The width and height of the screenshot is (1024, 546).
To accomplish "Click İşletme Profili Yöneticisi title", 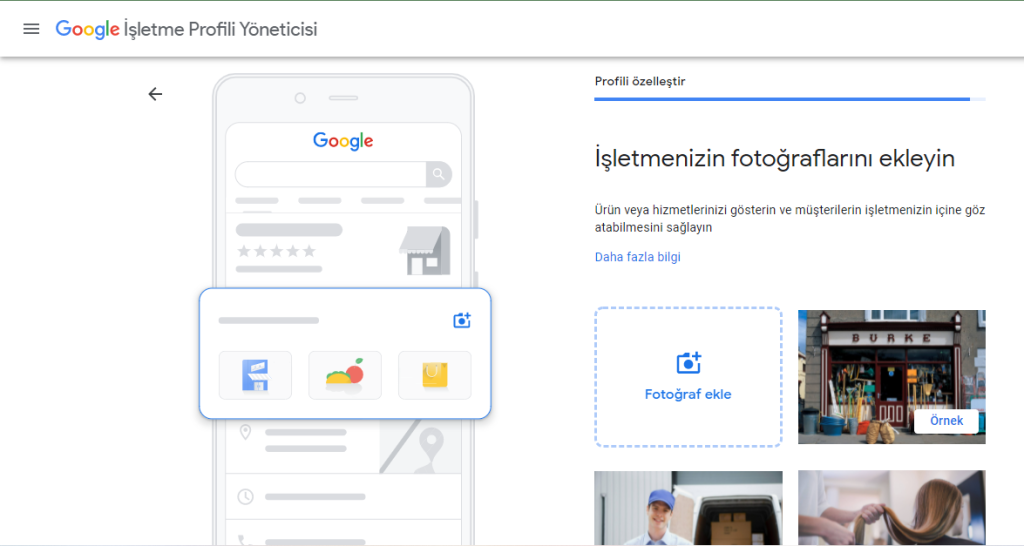I will (x=221, y=29).
